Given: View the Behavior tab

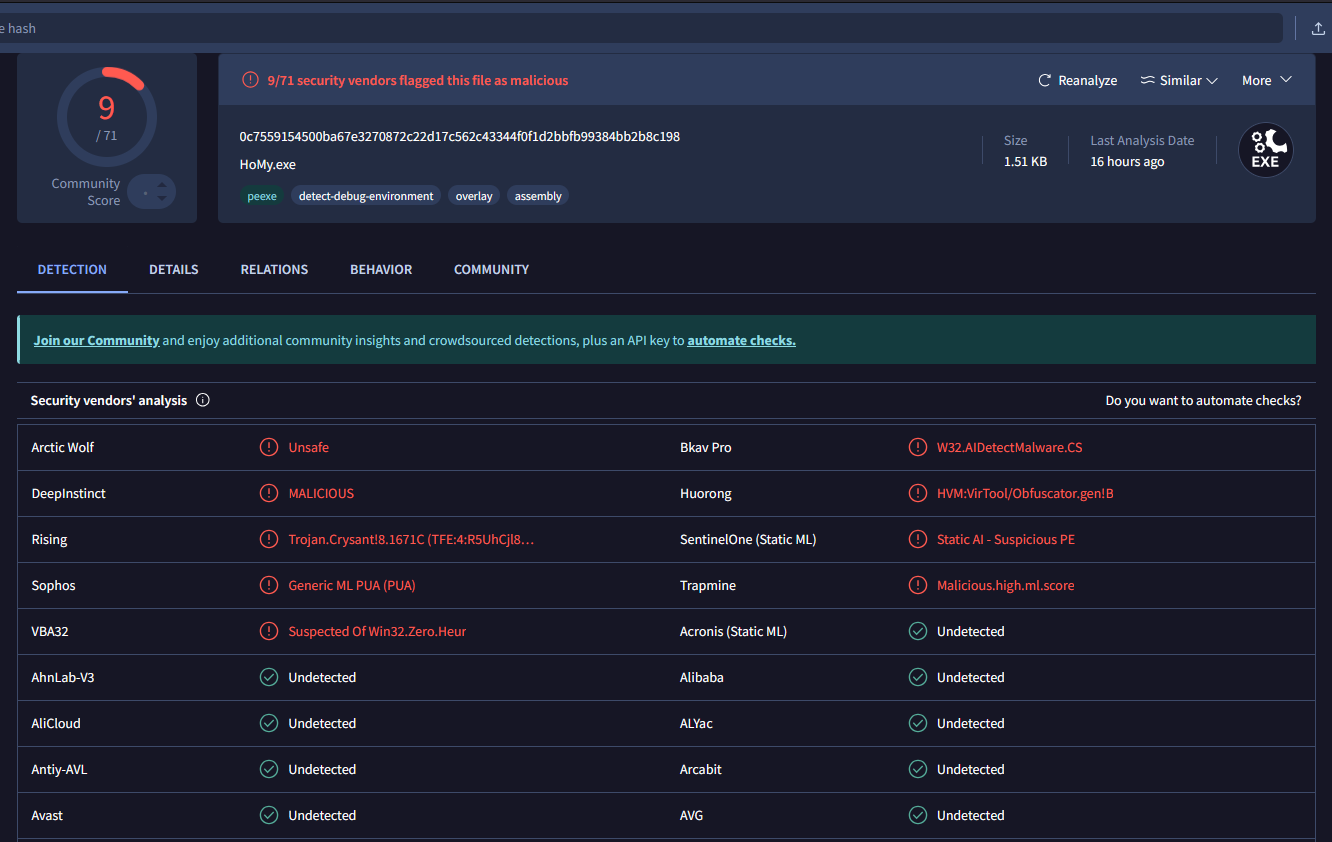Looking at the screenshot, I should pyautogui.click(x=381, y=269).
